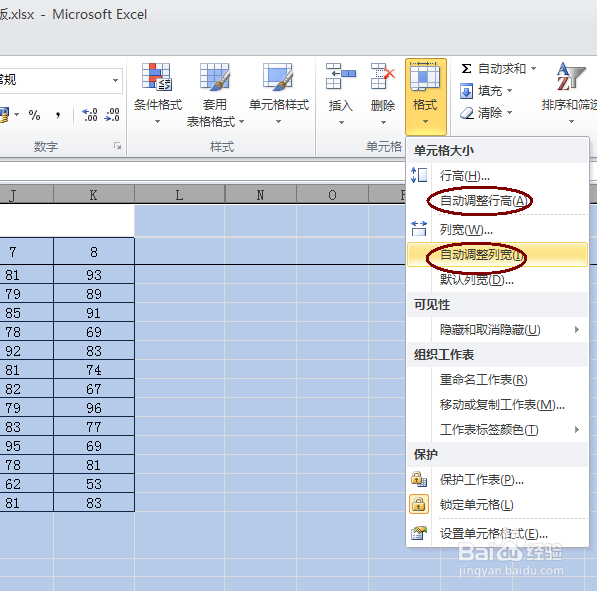Choose Column Width 列宽(W)... menu item
Image resolution: width=597 pixels, height=591 pixels.
coord(497,230)
